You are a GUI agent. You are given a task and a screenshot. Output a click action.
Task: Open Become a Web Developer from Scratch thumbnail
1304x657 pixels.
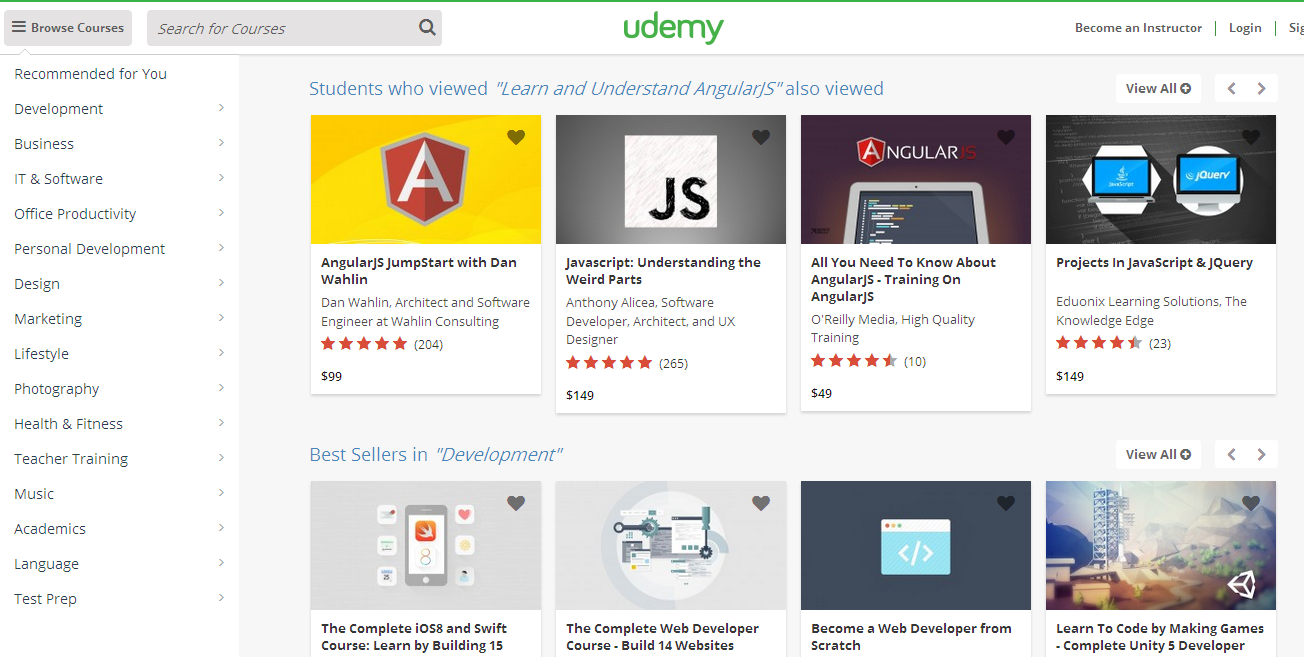tap(916, 546)
